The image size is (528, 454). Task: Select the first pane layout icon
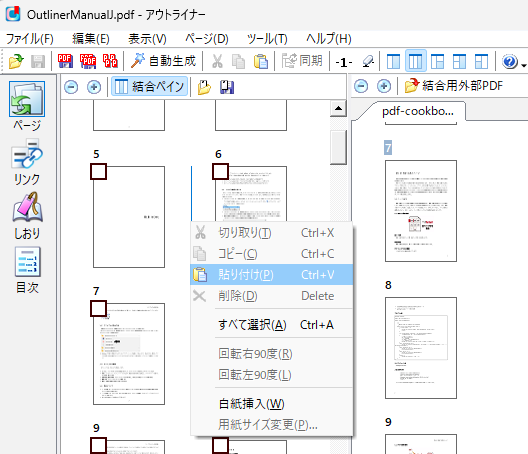(393, 61)
